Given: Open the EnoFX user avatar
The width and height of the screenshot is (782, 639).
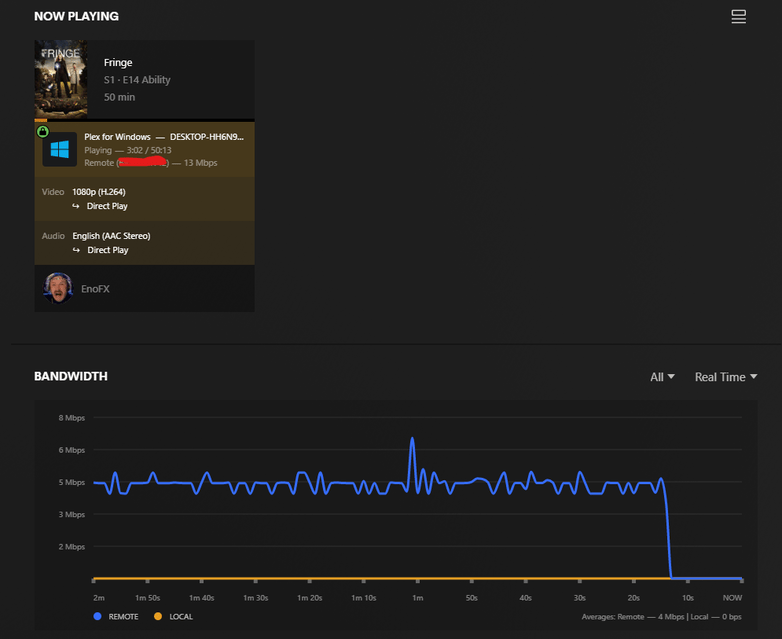Looking at the screenshot, I should 58,288.
